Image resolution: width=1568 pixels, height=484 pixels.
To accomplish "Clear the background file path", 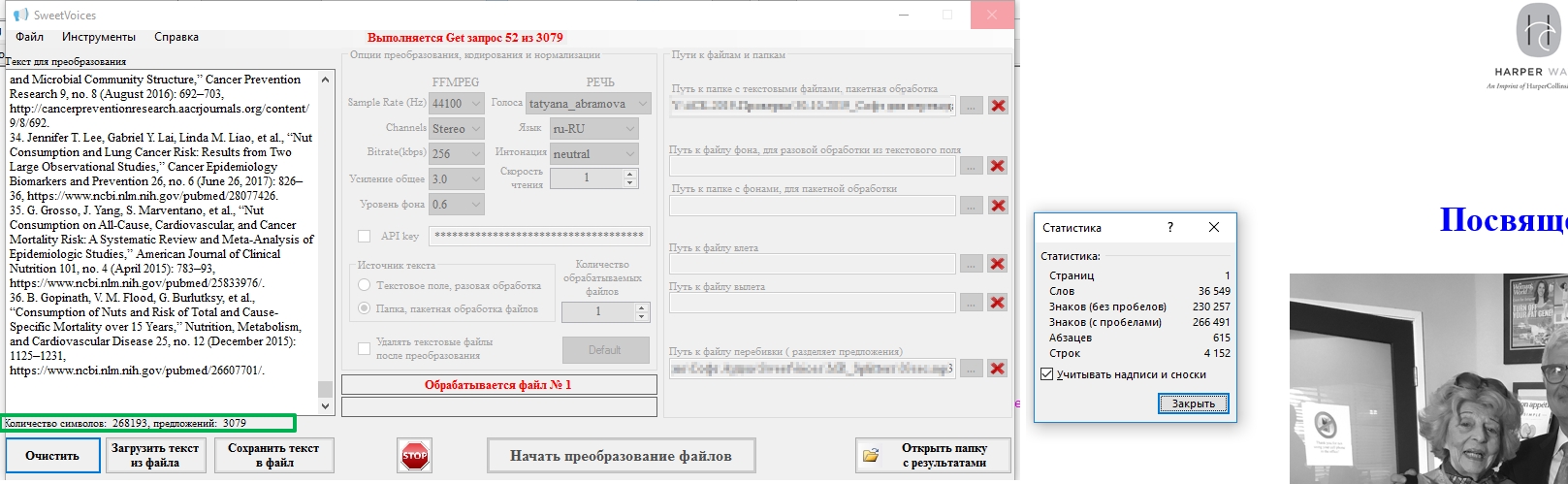I will click(x=997, y=166).
